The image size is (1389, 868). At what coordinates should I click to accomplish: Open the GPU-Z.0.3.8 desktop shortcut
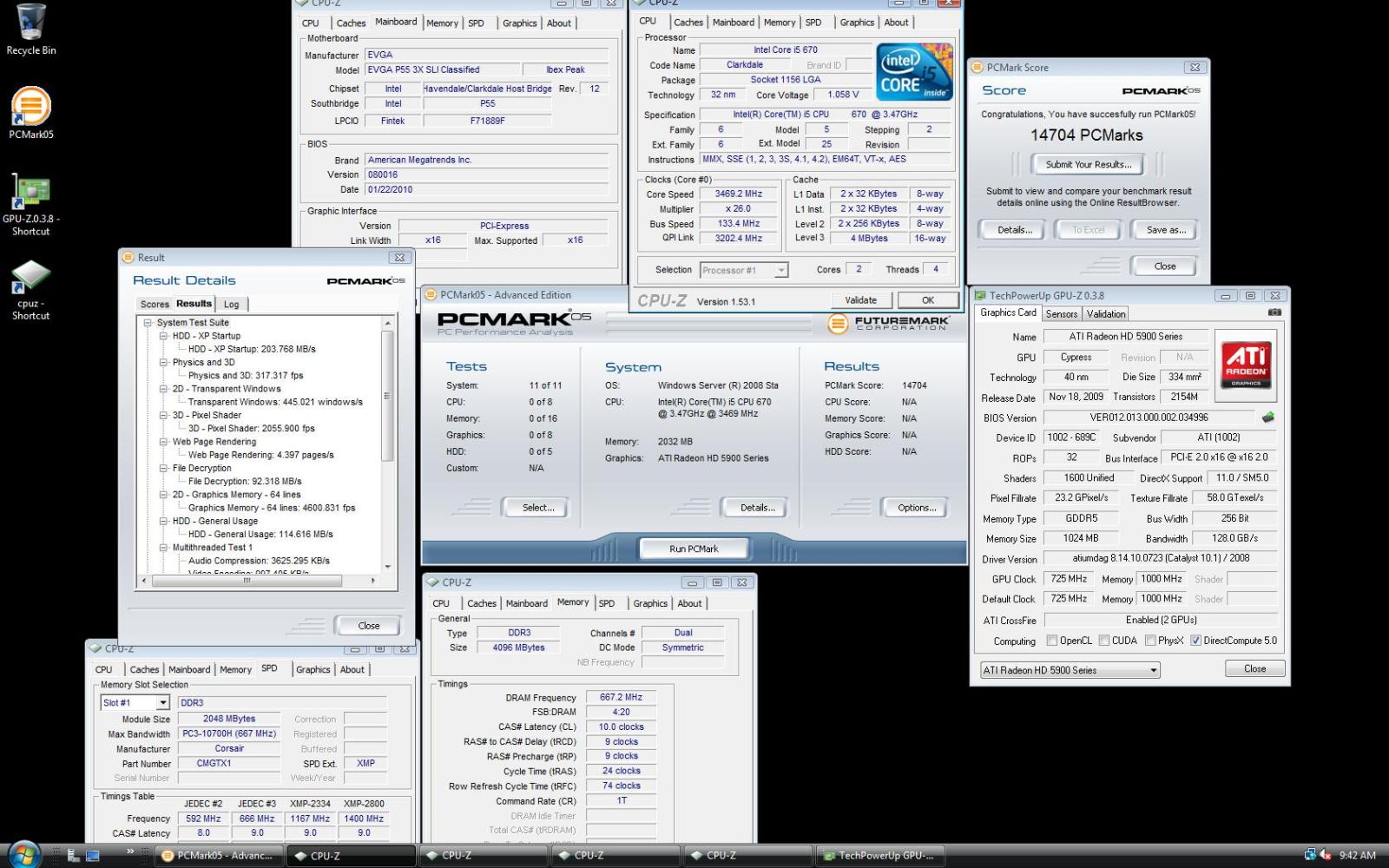30,205
